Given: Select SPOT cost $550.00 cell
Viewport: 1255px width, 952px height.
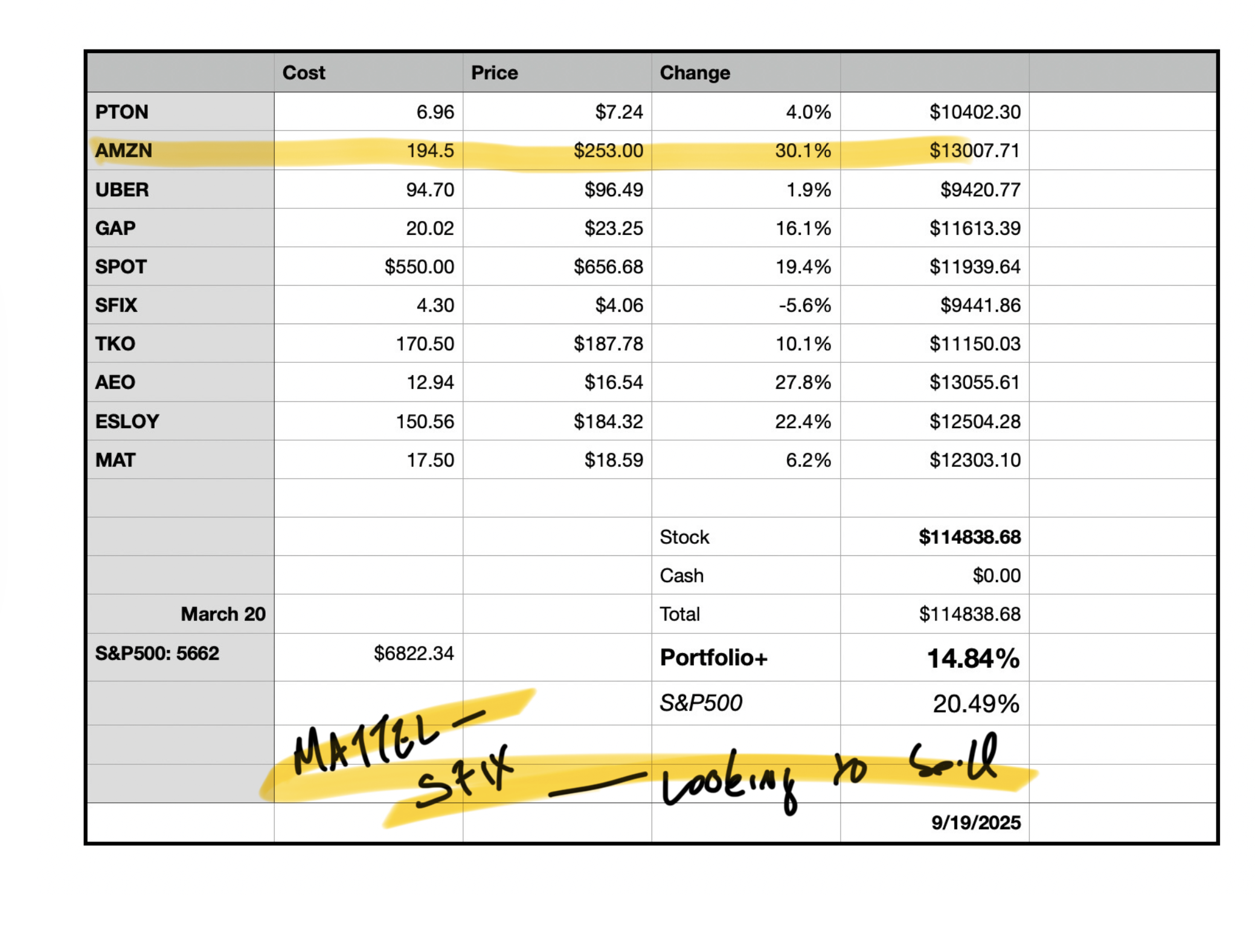Looking at the screenshot, I should (x=419, y=266).
